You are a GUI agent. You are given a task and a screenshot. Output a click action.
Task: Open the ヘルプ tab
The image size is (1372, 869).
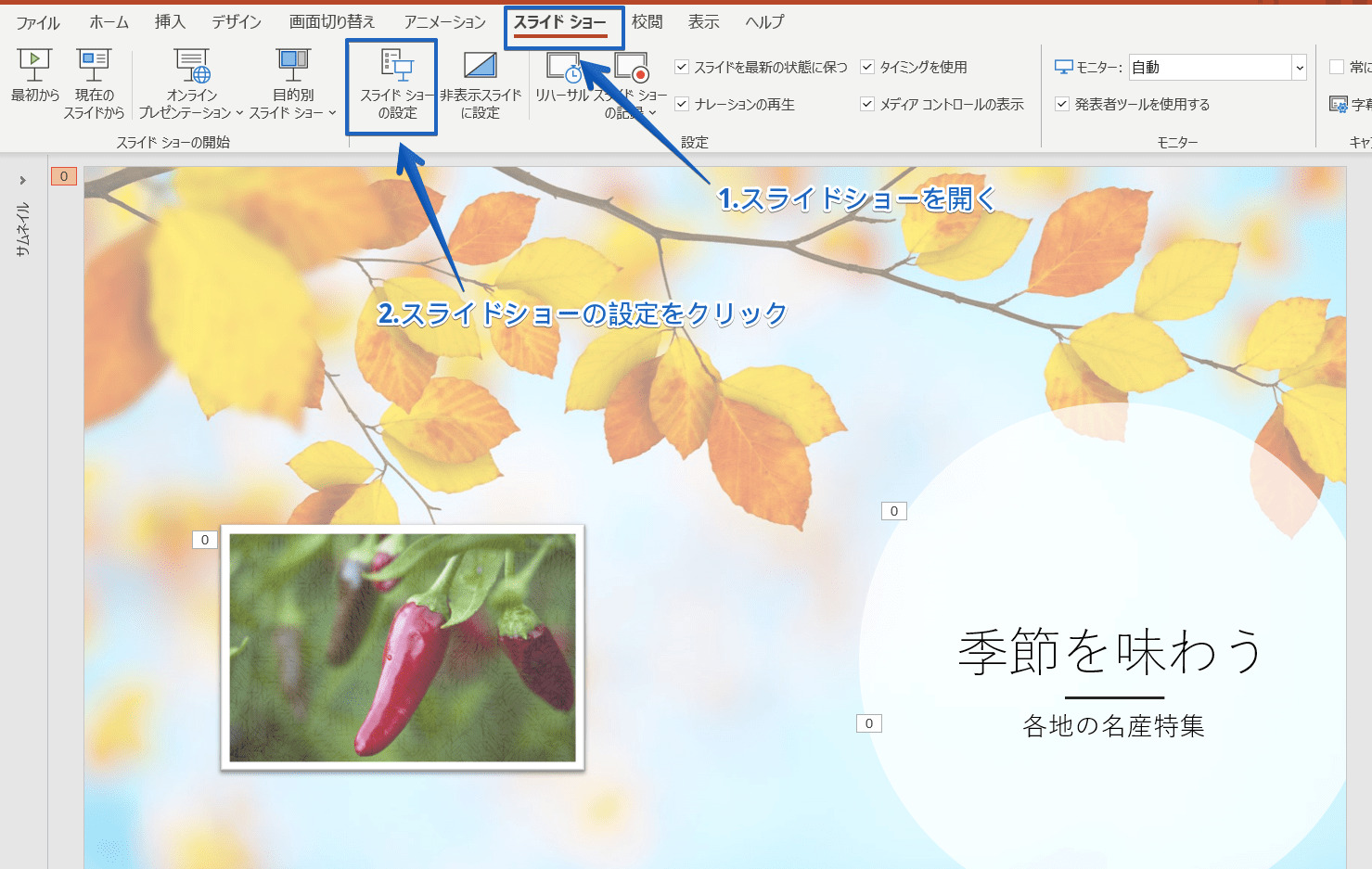(x=764, y=21)
